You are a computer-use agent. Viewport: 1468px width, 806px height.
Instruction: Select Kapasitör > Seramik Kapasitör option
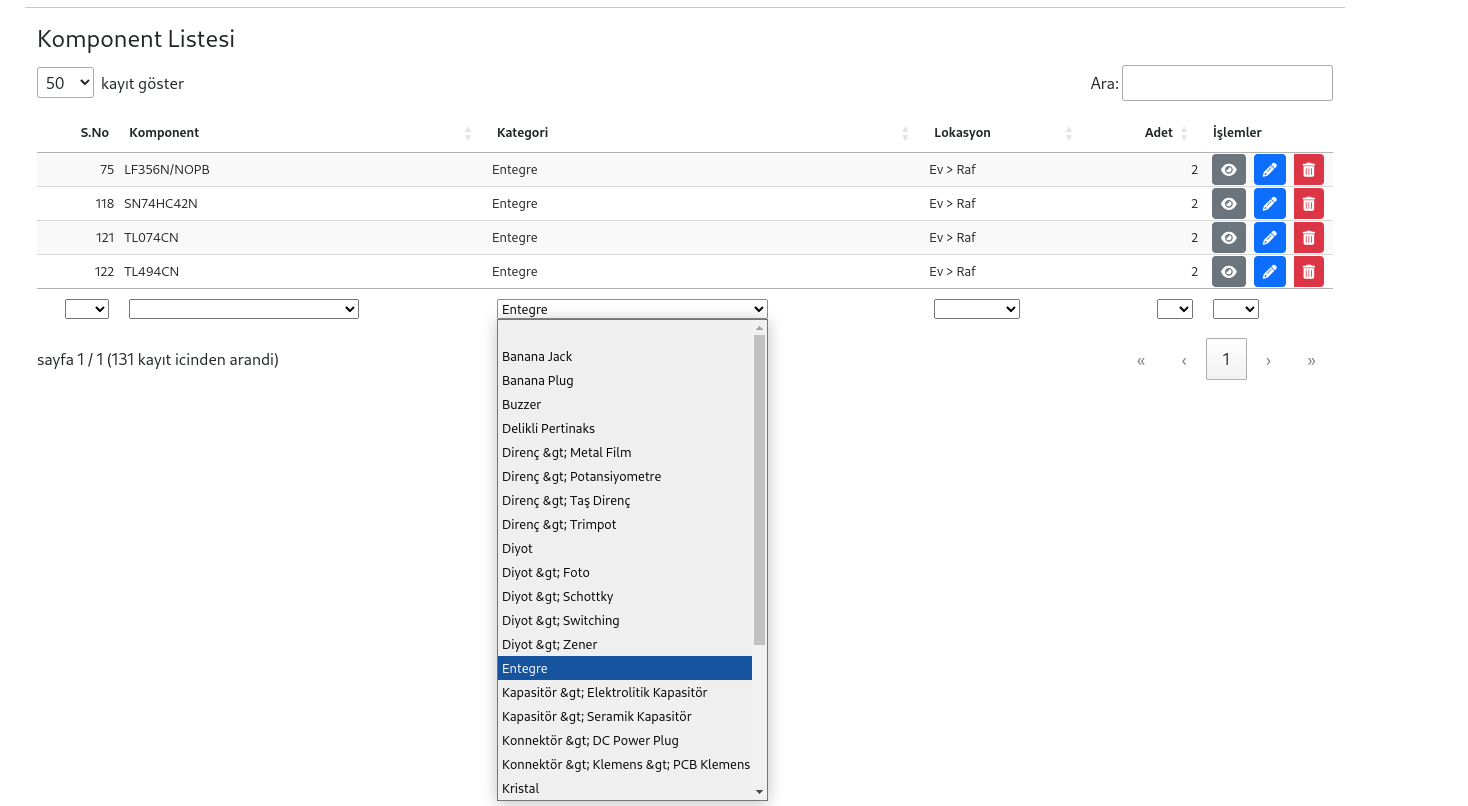[x=625, y=717]
